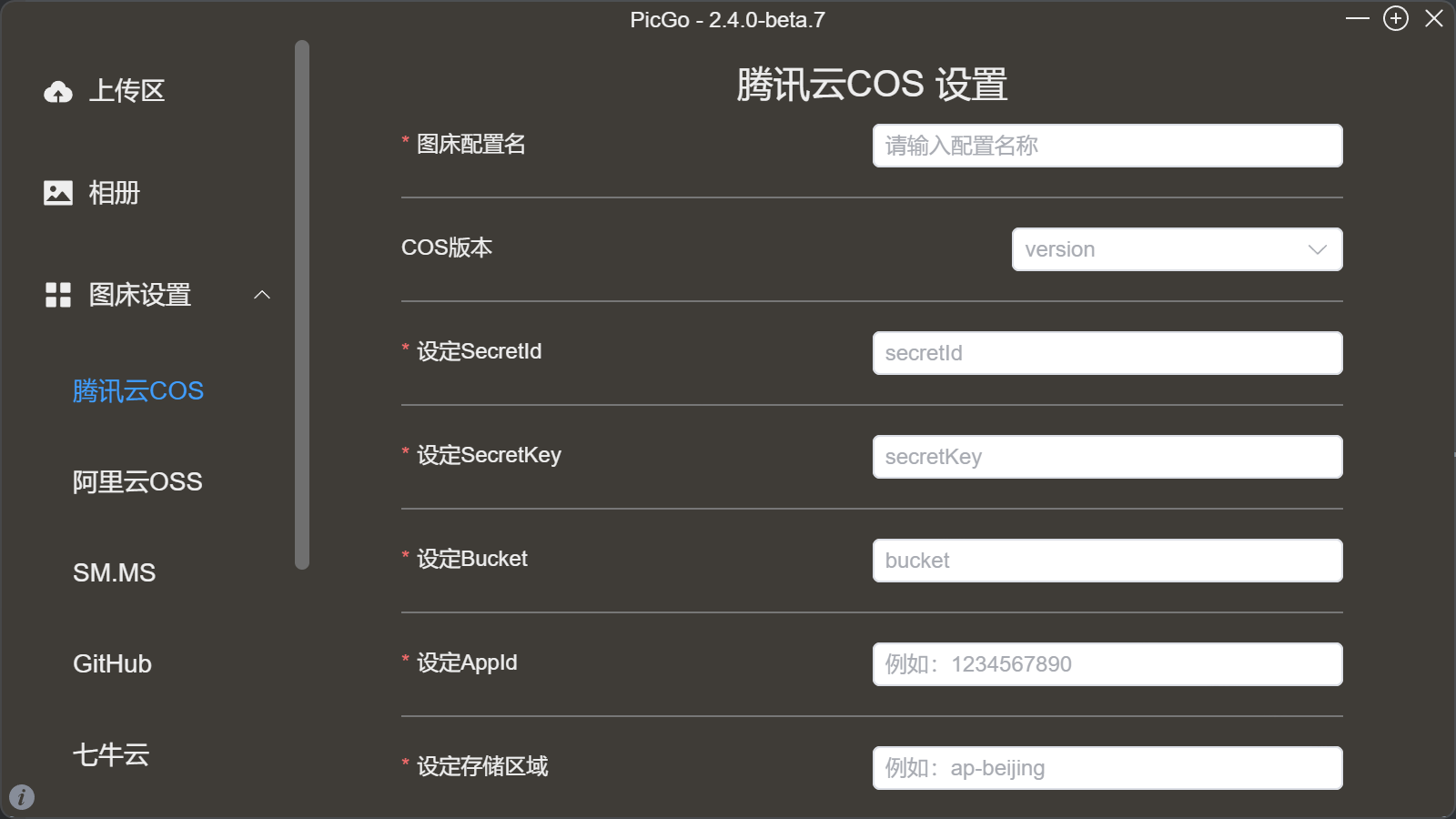Select 阿里云OSS image host

[x=137, y=482]
